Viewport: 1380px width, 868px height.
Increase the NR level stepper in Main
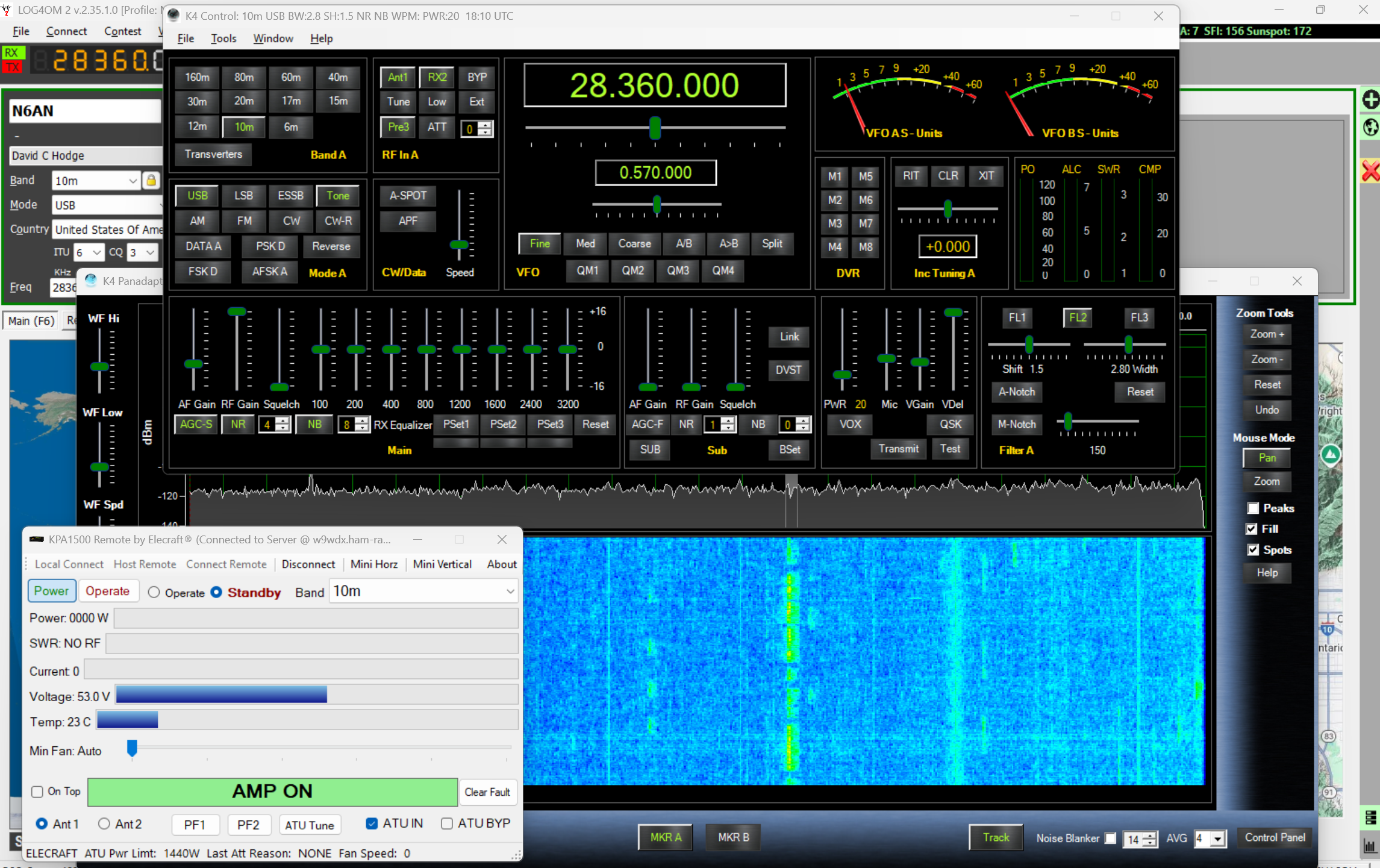[282, 420]
